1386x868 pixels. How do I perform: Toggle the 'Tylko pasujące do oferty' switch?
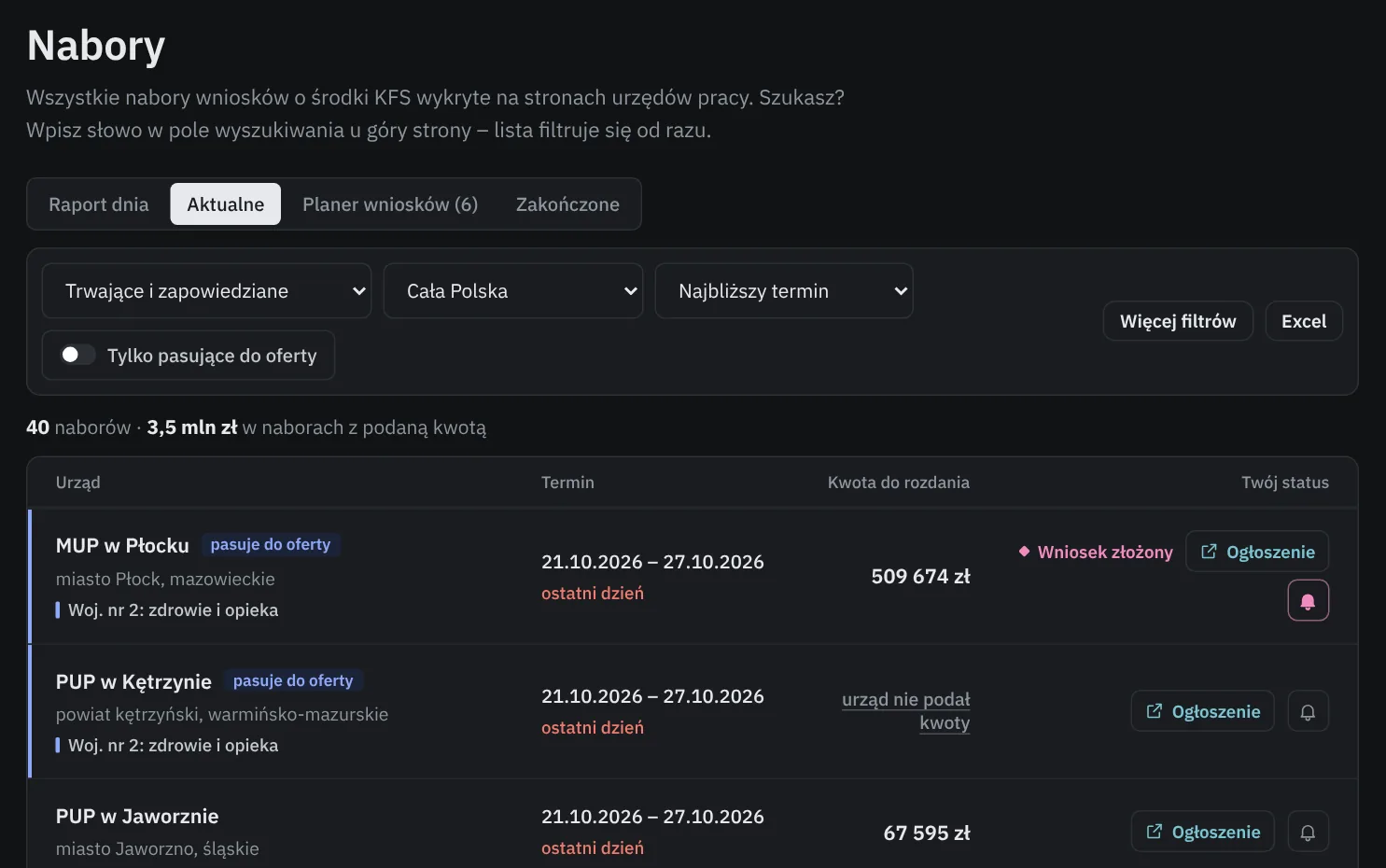[x=77, y=355]
